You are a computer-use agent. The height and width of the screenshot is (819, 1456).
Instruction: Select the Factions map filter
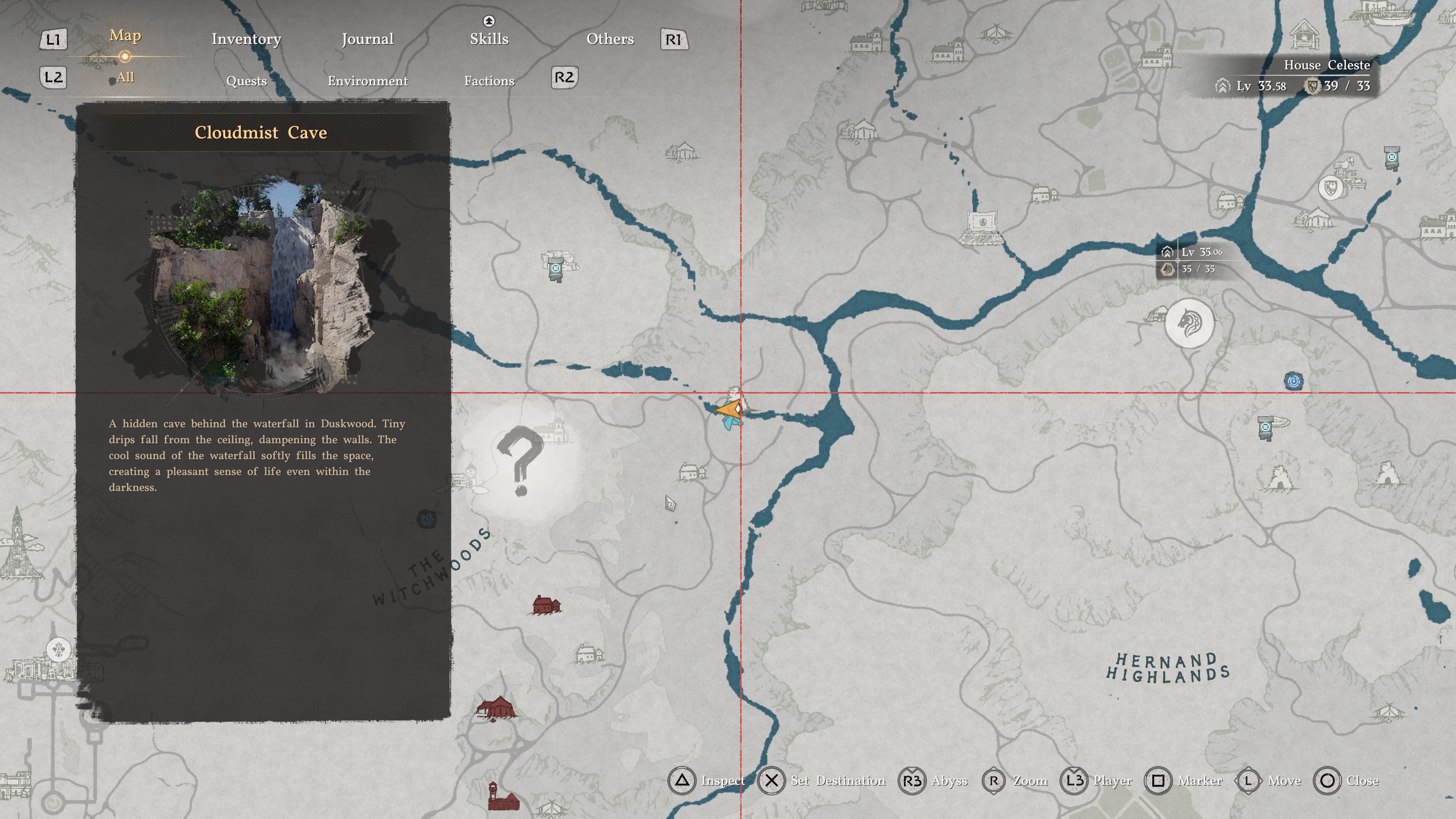pyautogui.click(x=489, y=81)
